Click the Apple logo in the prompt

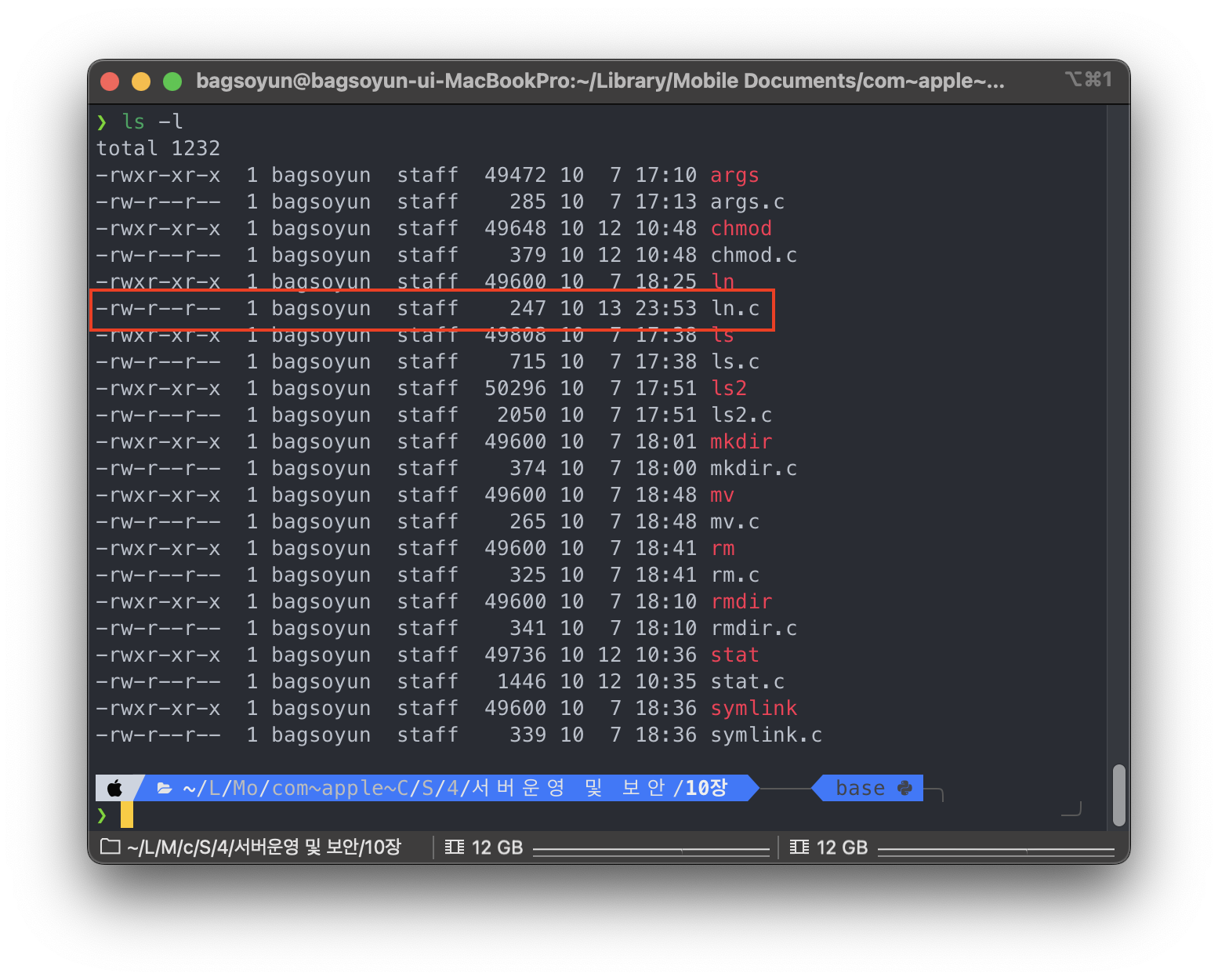pos(115,788)
